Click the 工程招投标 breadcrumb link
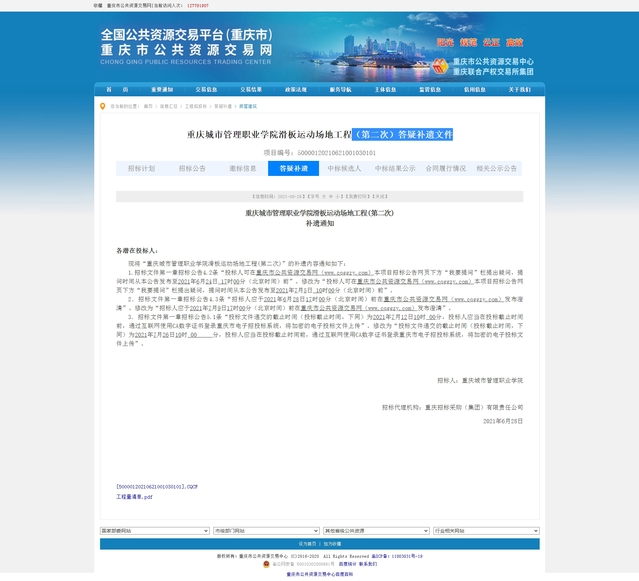639x581 pixels. pos(196,106)
